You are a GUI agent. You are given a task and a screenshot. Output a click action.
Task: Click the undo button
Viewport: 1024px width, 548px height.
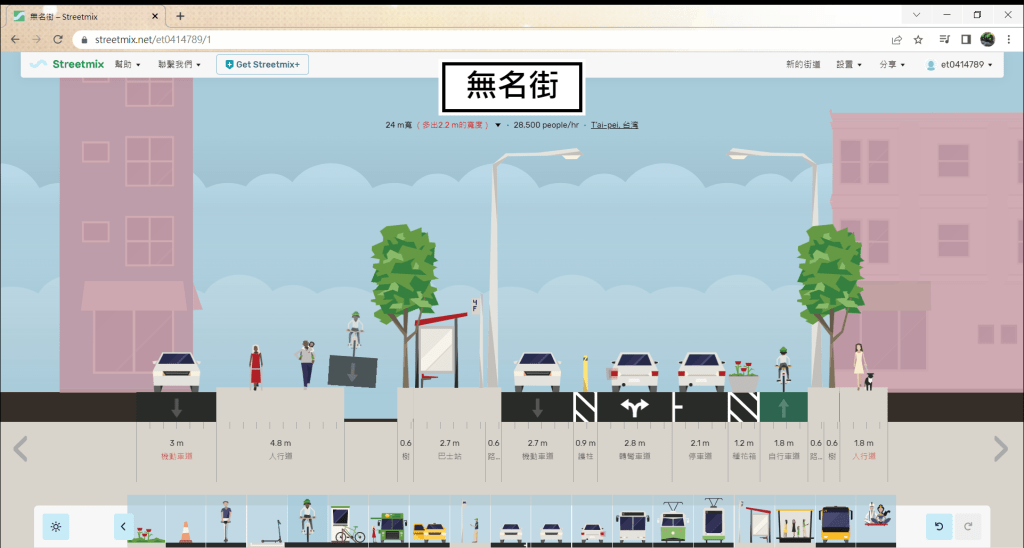[938, 526]
